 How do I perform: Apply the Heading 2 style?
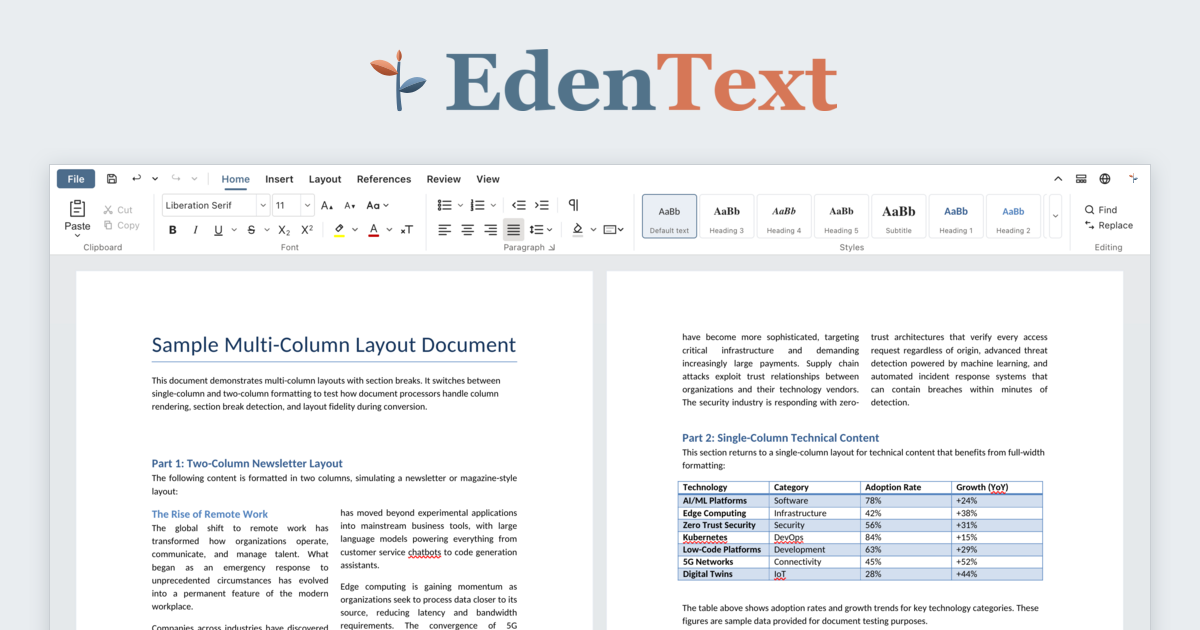click(1013, 216)
